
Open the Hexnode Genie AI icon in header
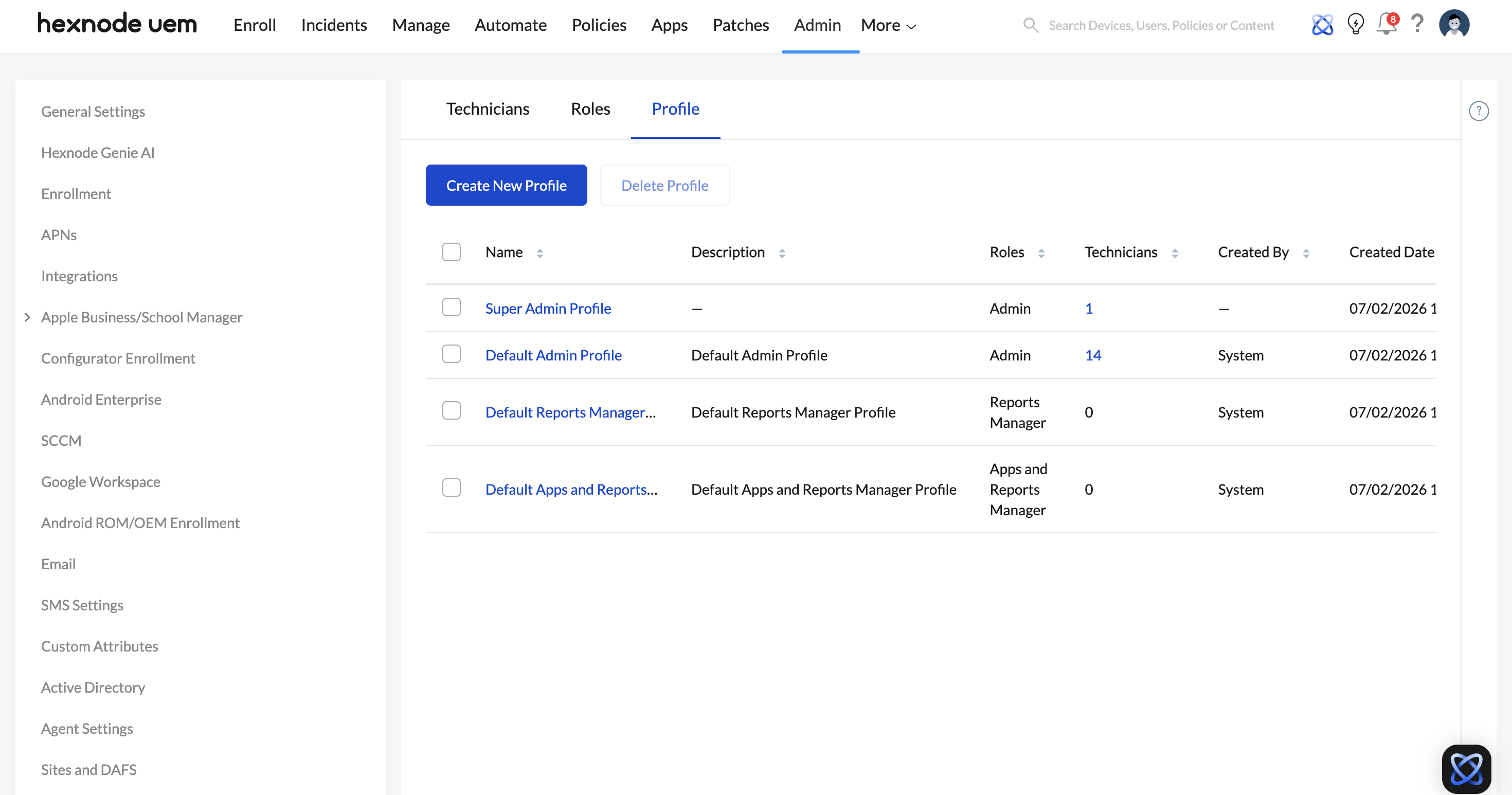tap(1322, 25)
